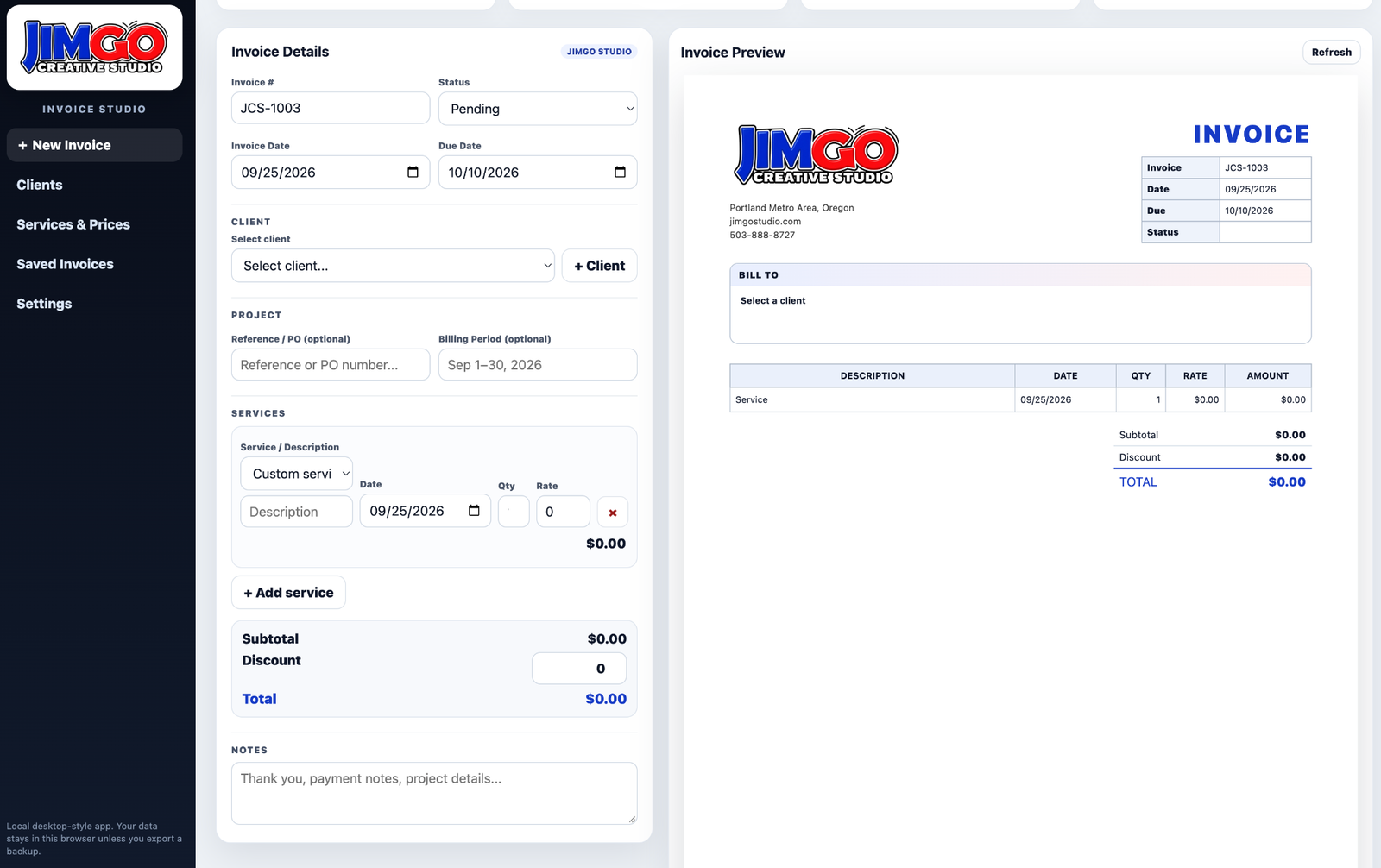1381x868 pixels.
Task: Open the service line date calendar icon
Action: pyautogui.click(x=474, y=511)
